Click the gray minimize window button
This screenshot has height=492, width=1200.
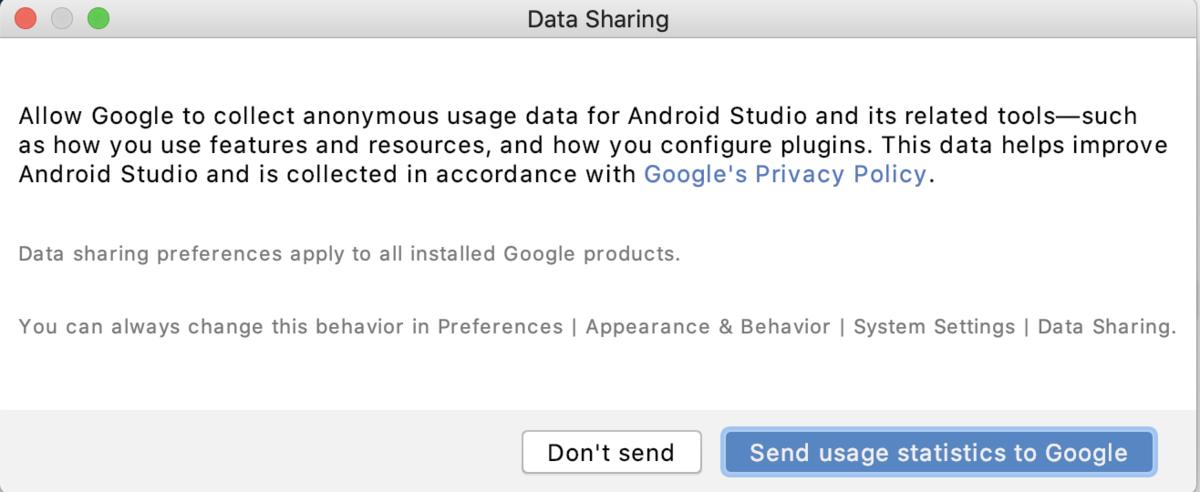coord(62,19)
